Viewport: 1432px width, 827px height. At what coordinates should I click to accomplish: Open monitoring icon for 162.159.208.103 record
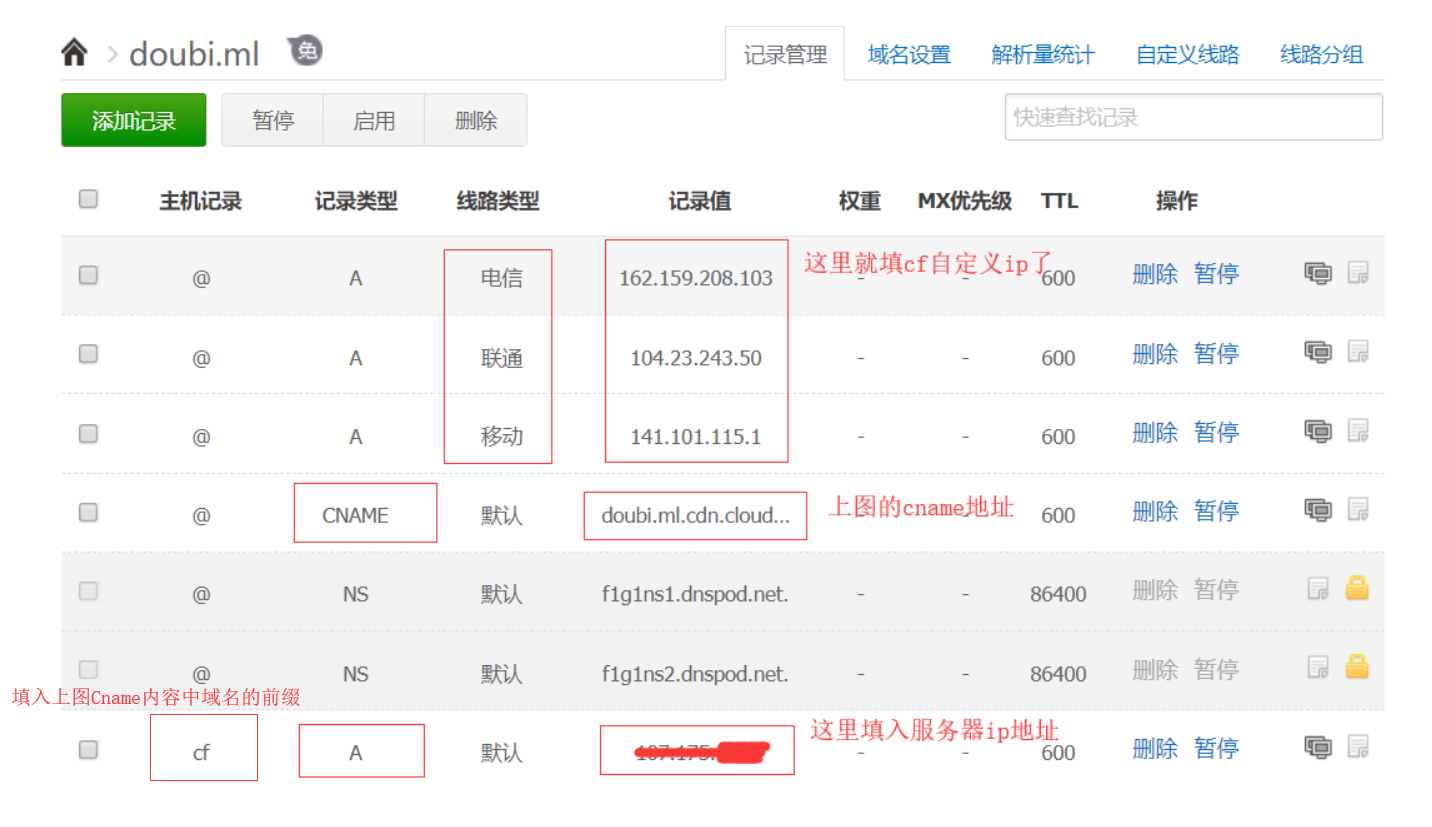(x=1318, y=272)
